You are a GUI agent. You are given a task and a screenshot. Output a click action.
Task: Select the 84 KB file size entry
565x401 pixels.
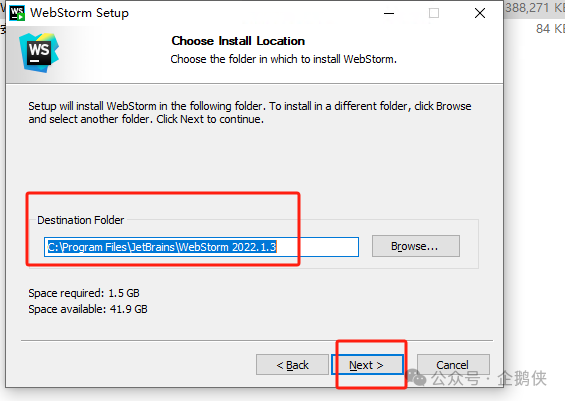click(550, 29)
